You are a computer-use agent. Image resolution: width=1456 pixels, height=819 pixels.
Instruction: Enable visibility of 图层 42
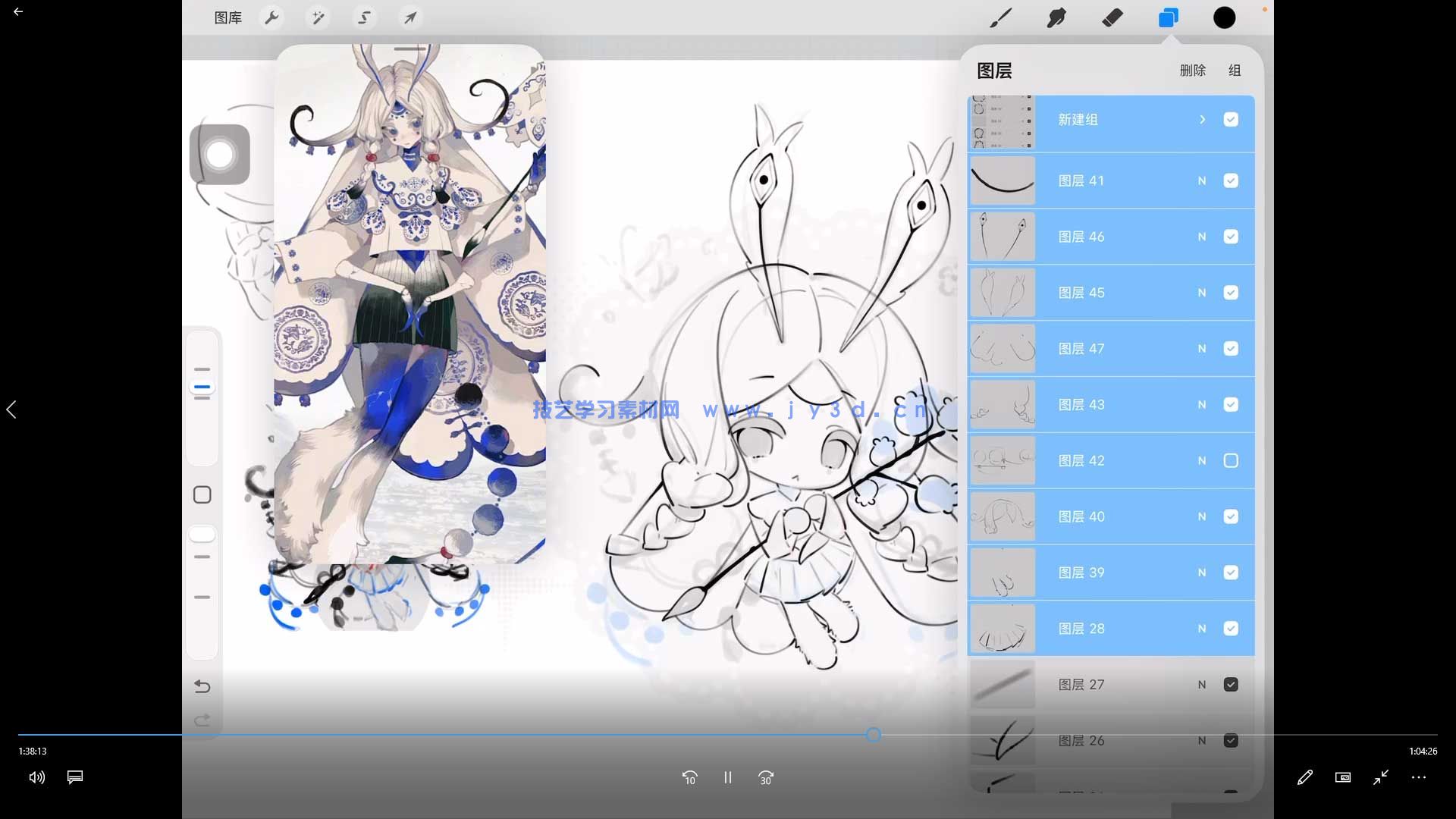pyautogui.click(x=1231, y=460)
